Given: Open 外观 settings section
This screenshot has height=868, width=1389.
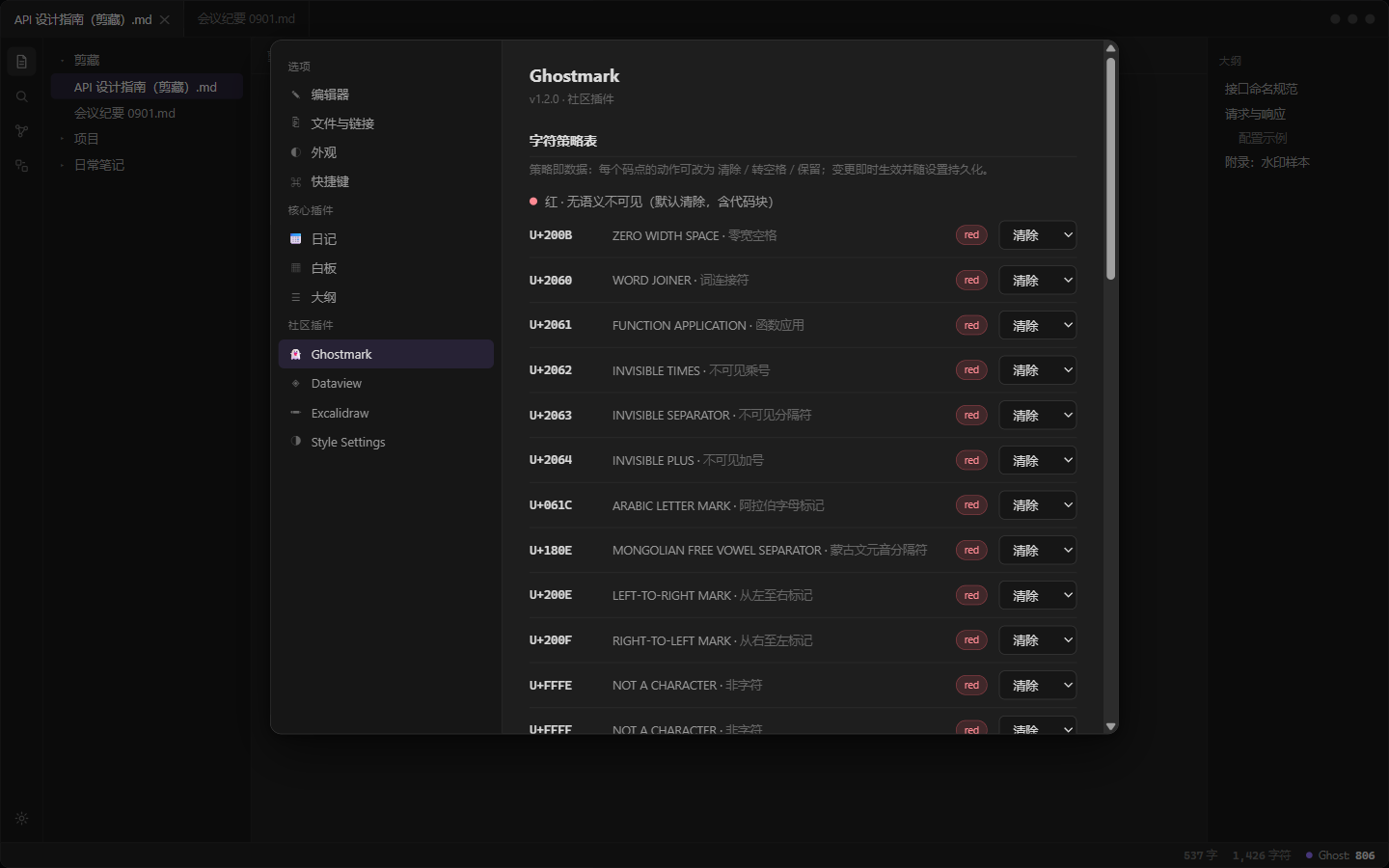Looking at the screenshot, I should (x=386, y=152).
